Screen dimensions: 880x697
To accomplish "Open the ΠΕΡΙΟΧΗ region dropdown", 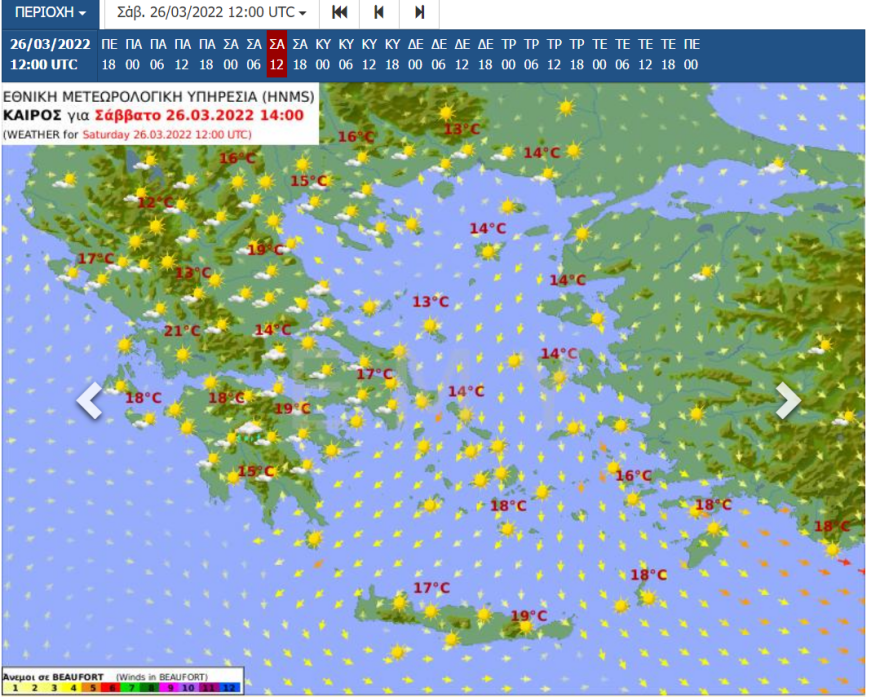I will click(48, 13).
